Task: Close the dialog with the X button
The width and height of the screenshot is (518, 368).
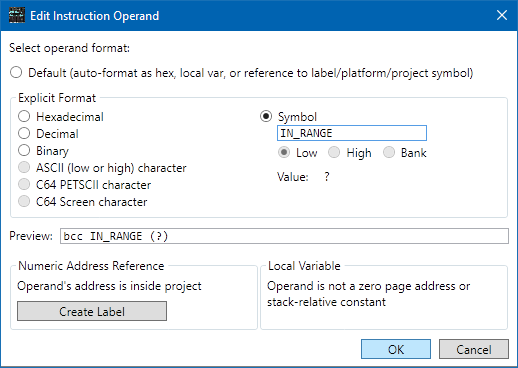Action: 502,15
